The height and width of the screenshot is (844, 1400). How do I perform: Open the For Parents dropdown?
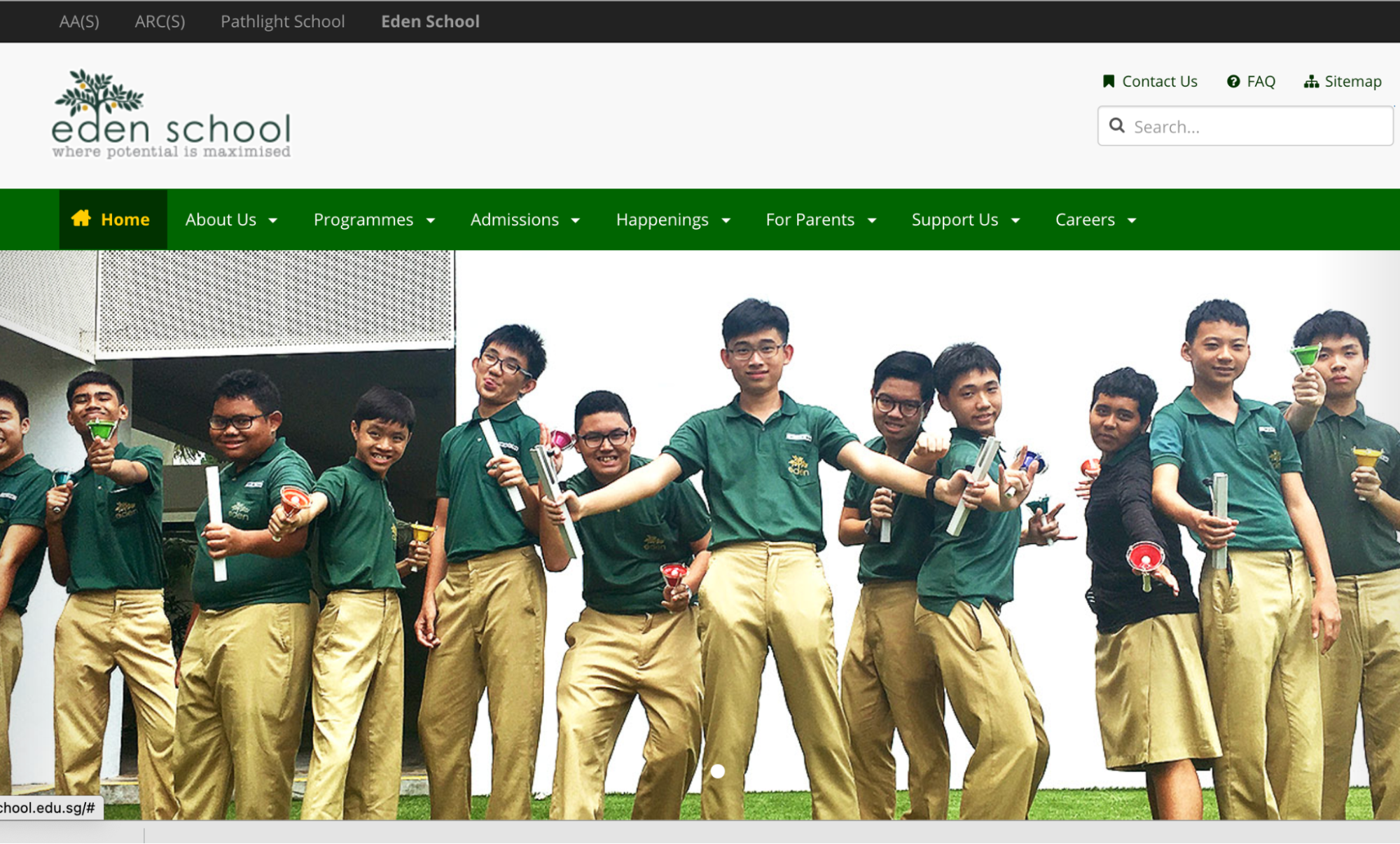coord(821,220)
